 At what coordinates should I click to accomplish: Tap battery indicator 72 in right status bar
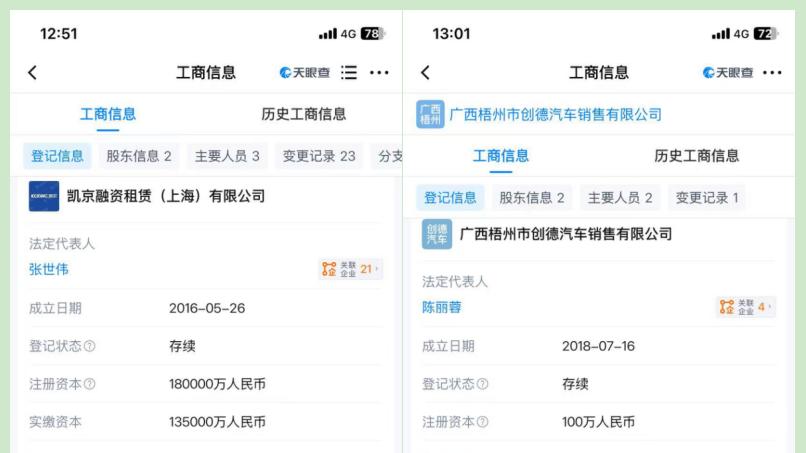pyautogui.click(x=766, y=34)
